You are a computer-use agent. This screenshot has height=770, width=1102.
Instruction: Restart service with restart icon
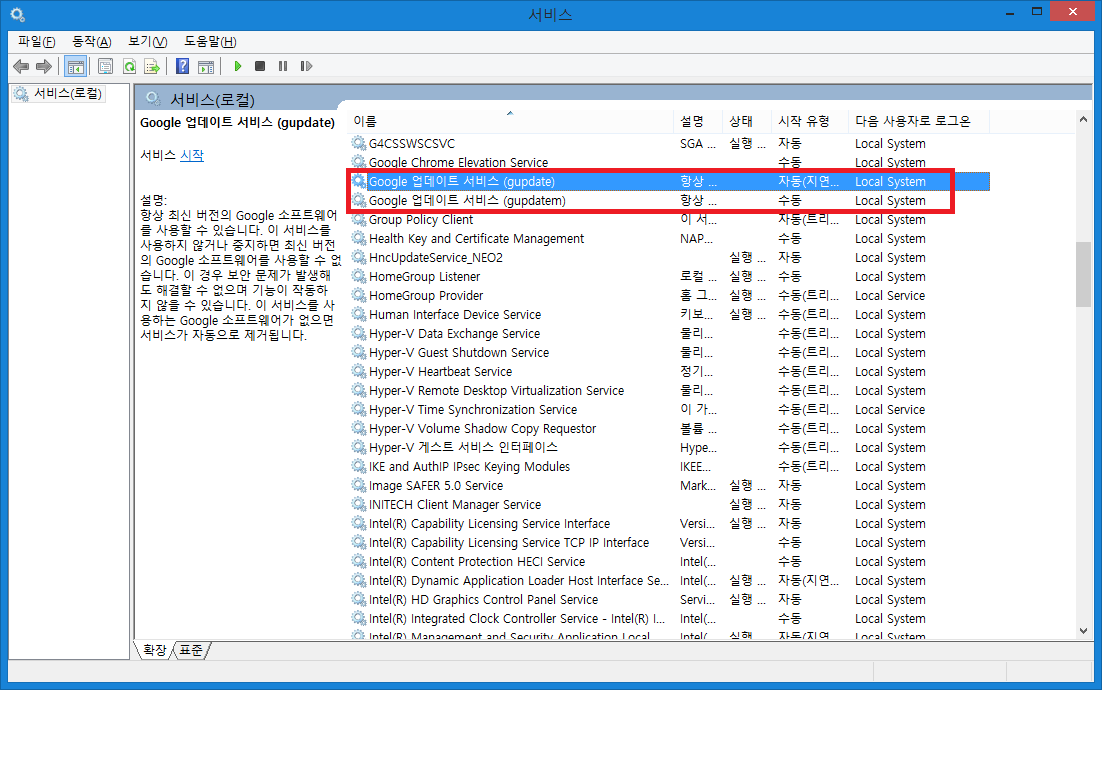[306, 66]
